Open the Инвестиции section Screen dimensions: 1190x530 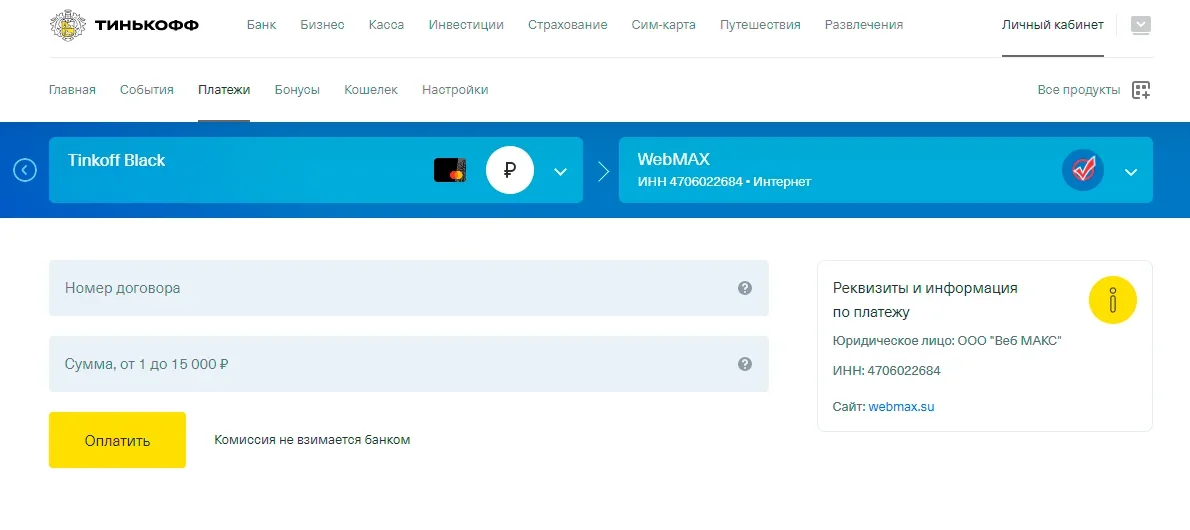[466, 25]
